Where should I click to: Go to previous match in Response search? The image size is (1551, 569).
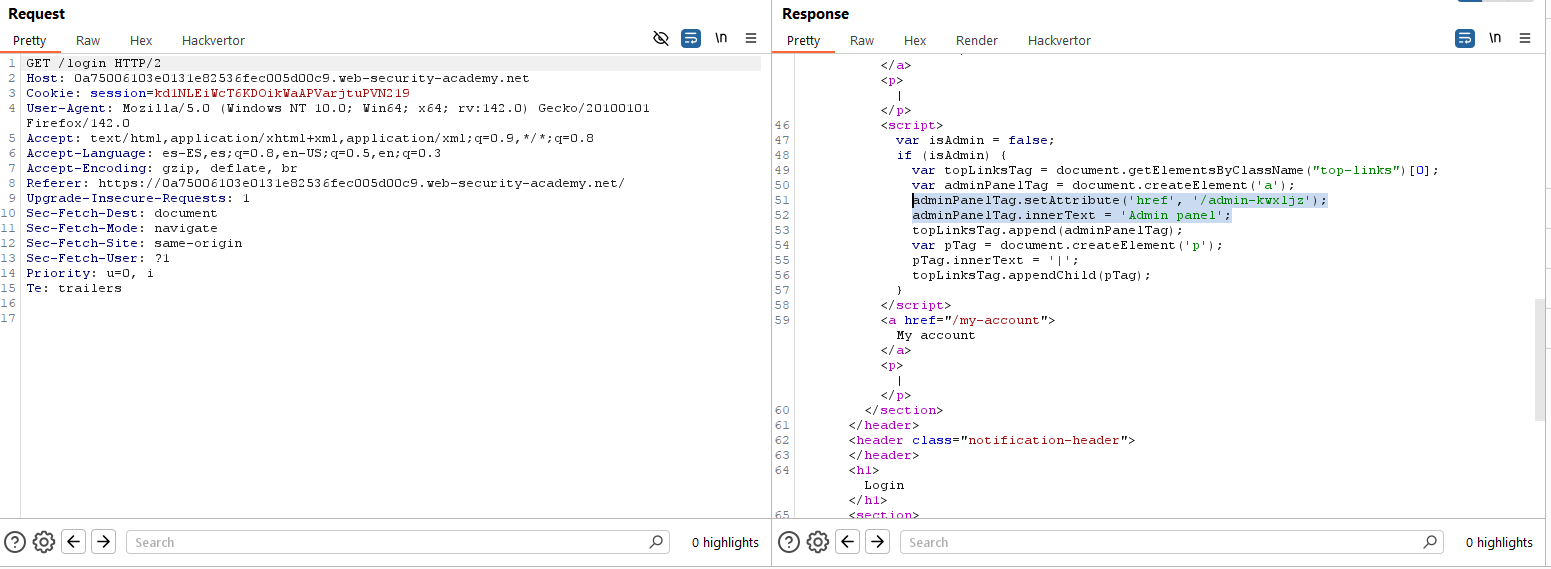847,542
